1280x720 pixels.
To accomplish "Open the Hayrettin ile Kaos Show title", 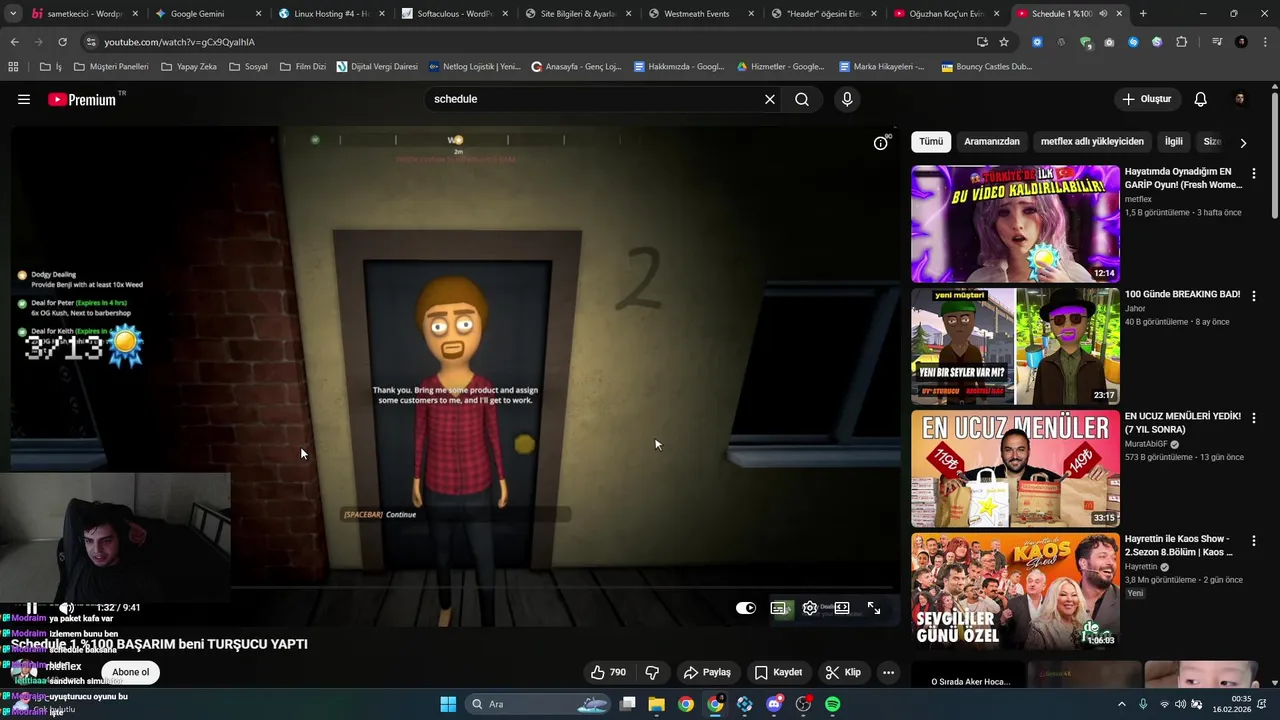I will [x=1179, y=545].
